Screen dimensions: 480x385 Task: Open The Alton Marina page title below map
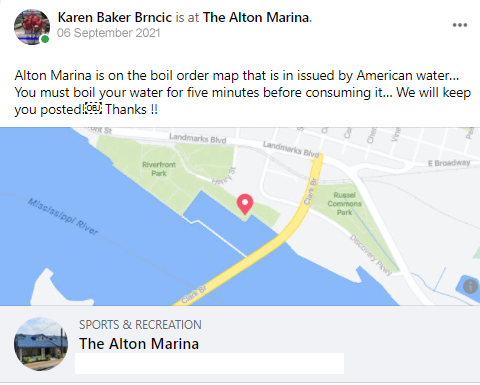[x=139, y=344]
